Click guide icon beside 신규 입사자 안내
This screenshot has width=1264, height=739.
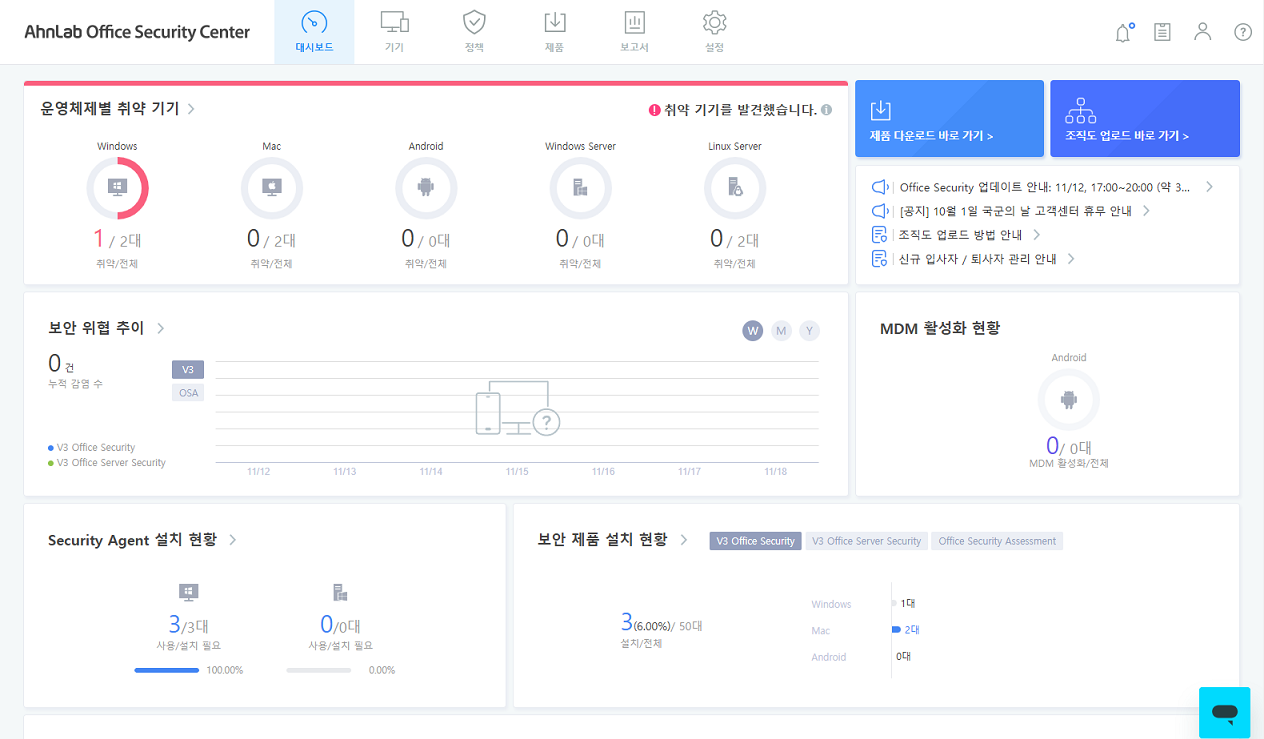(x=880, y=259)
